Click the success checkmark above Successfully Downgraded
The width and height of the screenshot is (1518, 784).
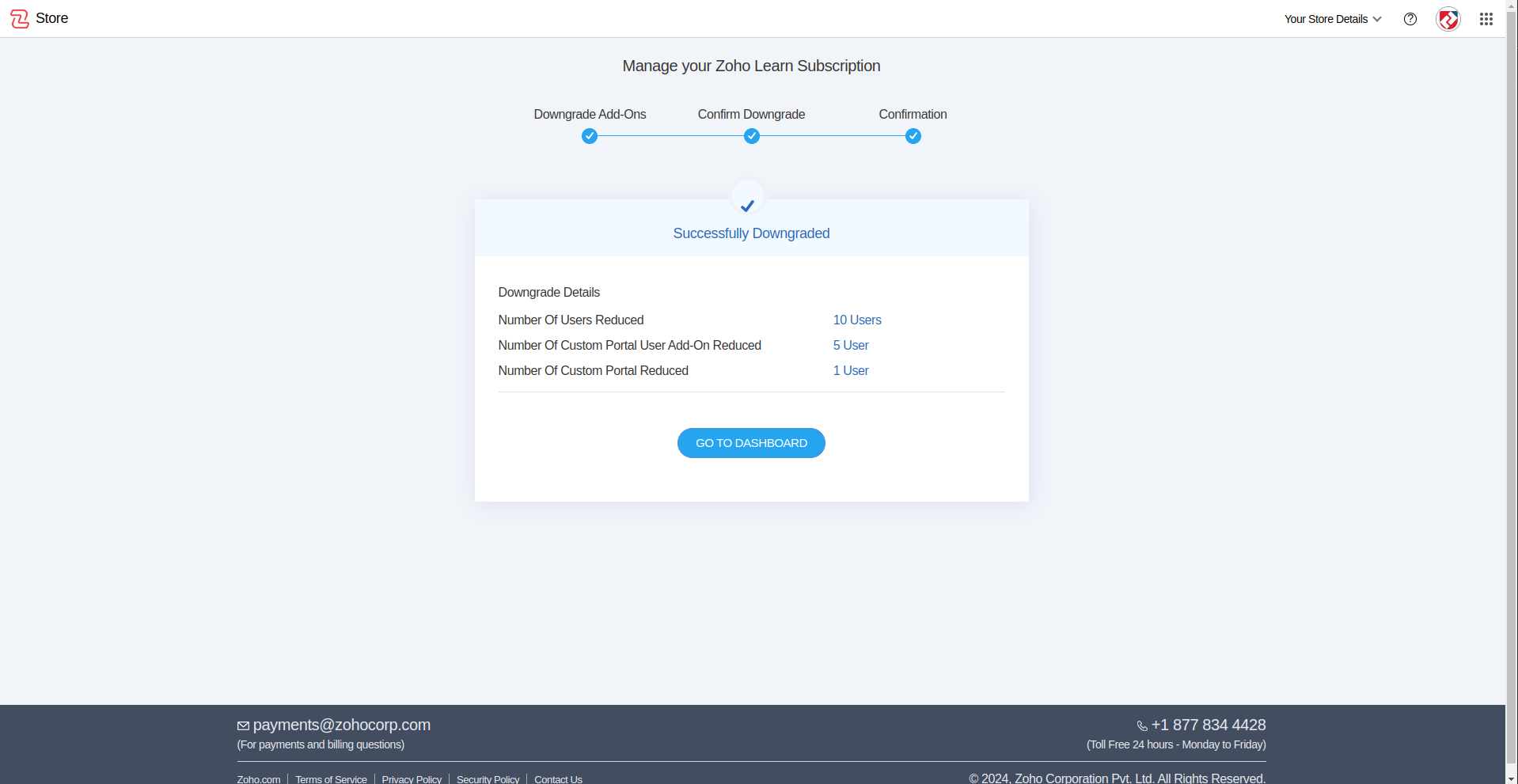pyautogui.click(x=748, y=206)
